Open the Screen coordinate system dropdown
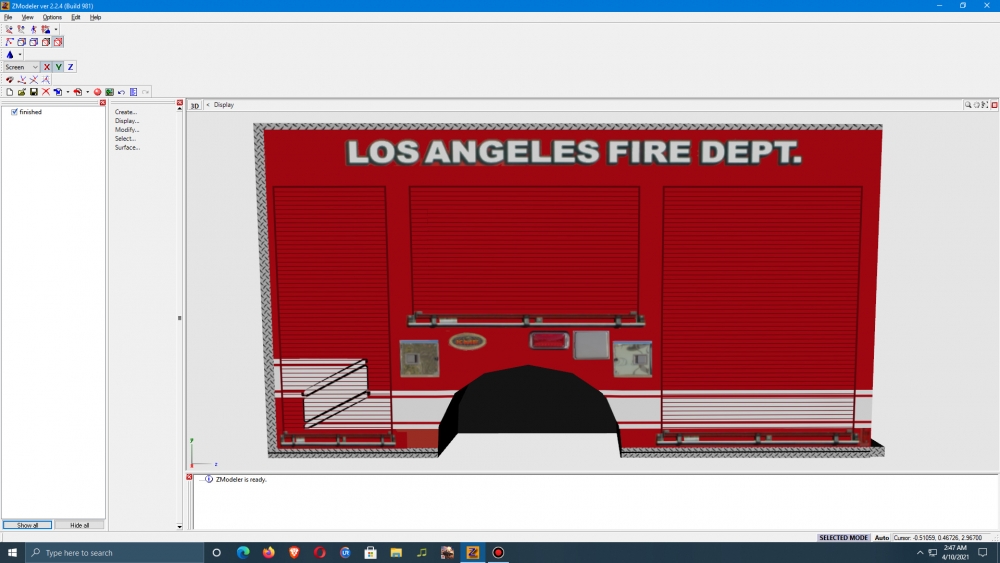The width and height of the screenshot is (1000, 563). coord(21,67)
